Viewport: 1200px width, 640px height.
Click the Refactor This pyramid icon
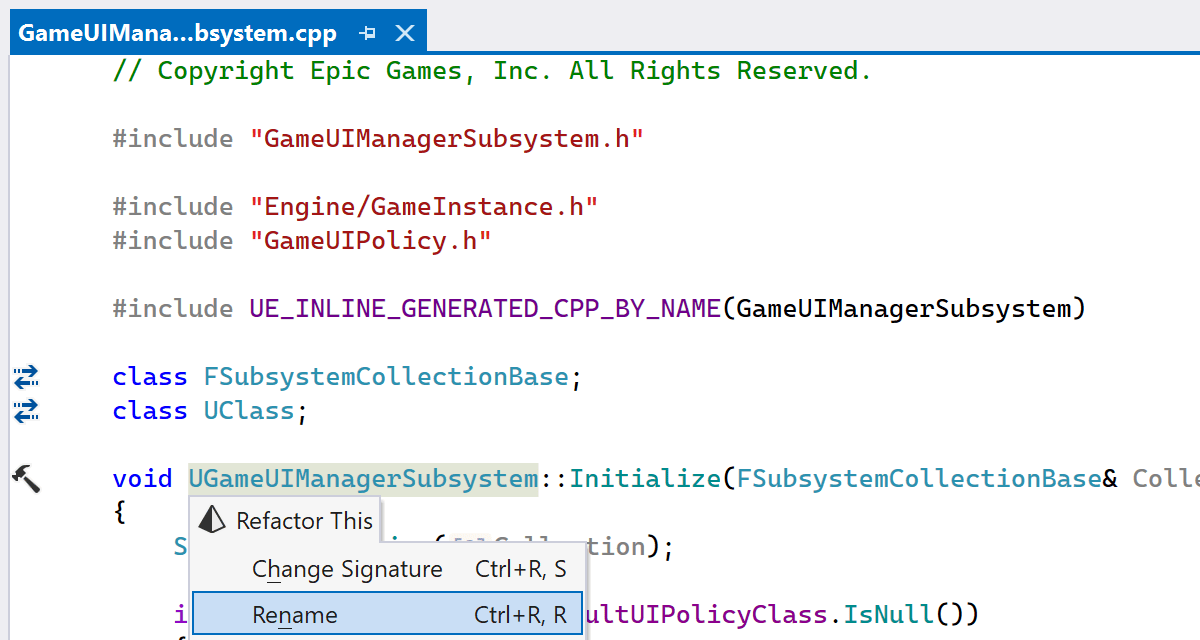pos(212,520)
